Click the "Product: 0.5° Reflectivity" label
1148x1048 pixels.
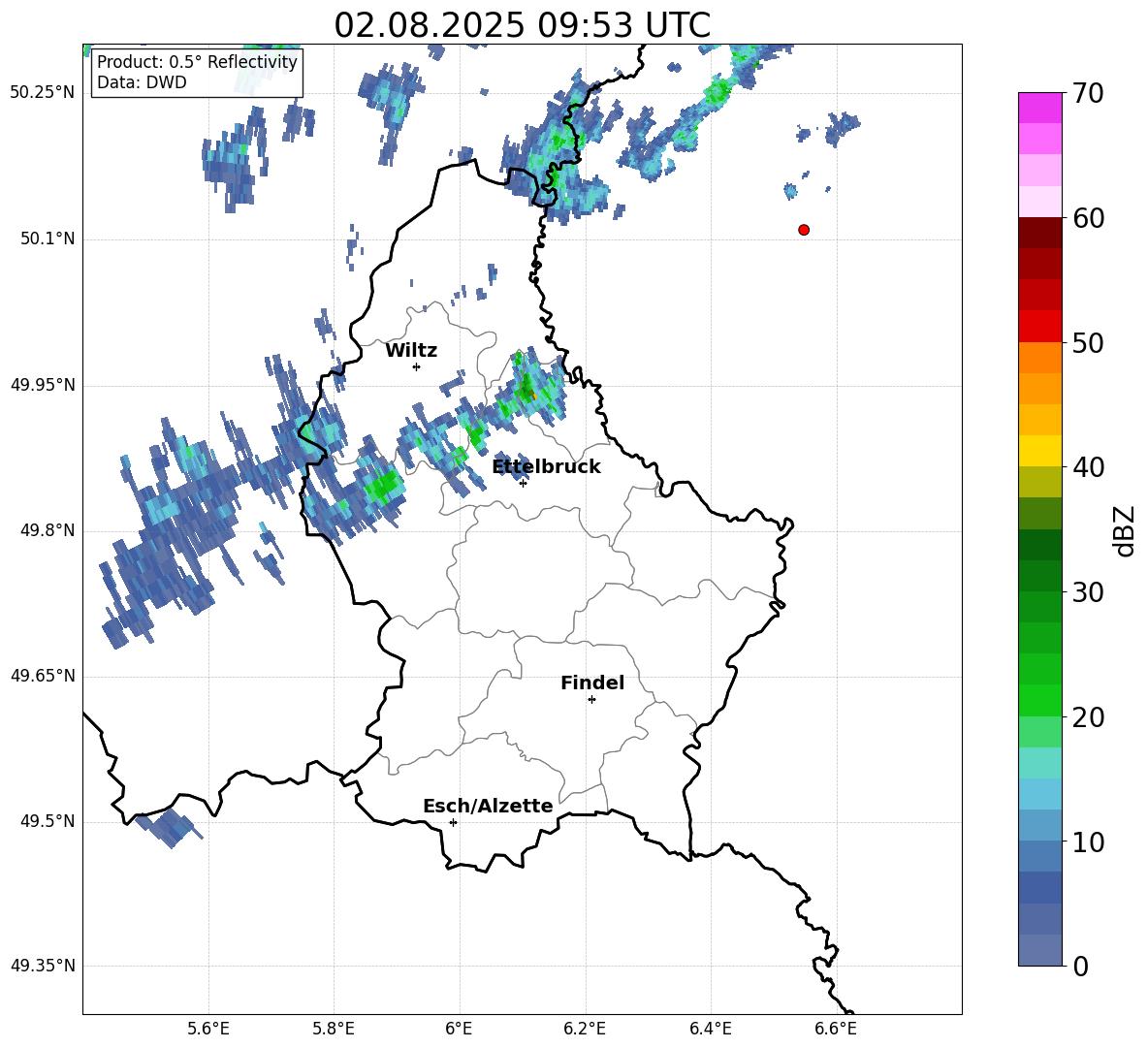coord(197,61)
